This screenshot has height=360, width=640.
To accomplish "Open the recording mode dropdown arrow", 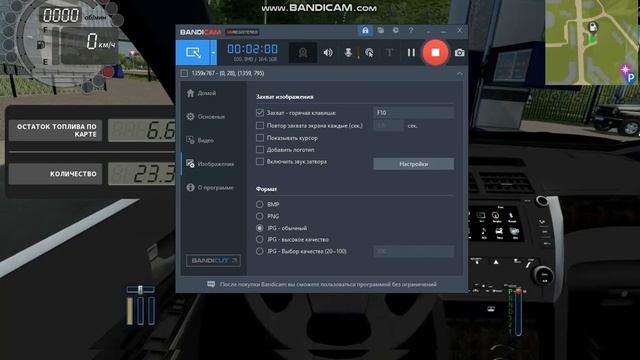I will 213,52.
